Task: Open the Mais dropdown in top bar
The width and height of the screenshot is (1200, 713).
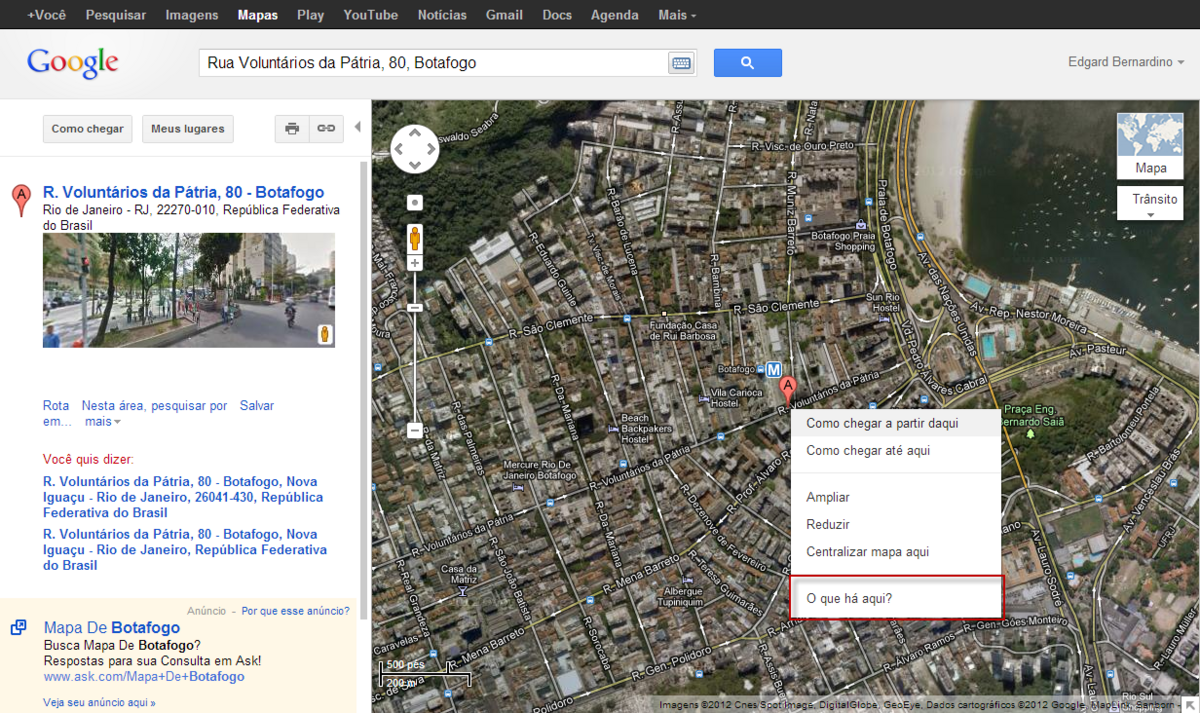Action: tap(677, 15)
